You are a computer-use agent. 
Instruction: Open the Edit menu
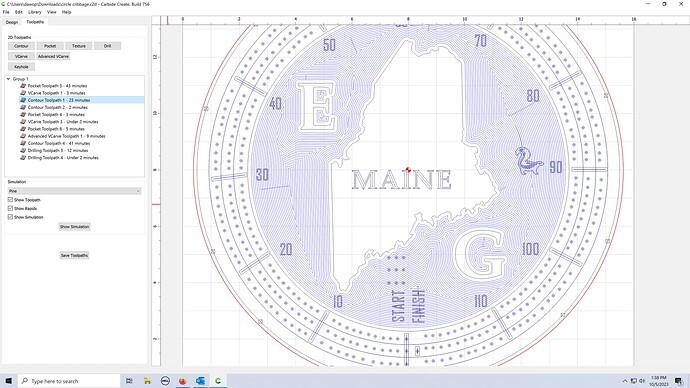pyautogui.click(x=18, y=12)
